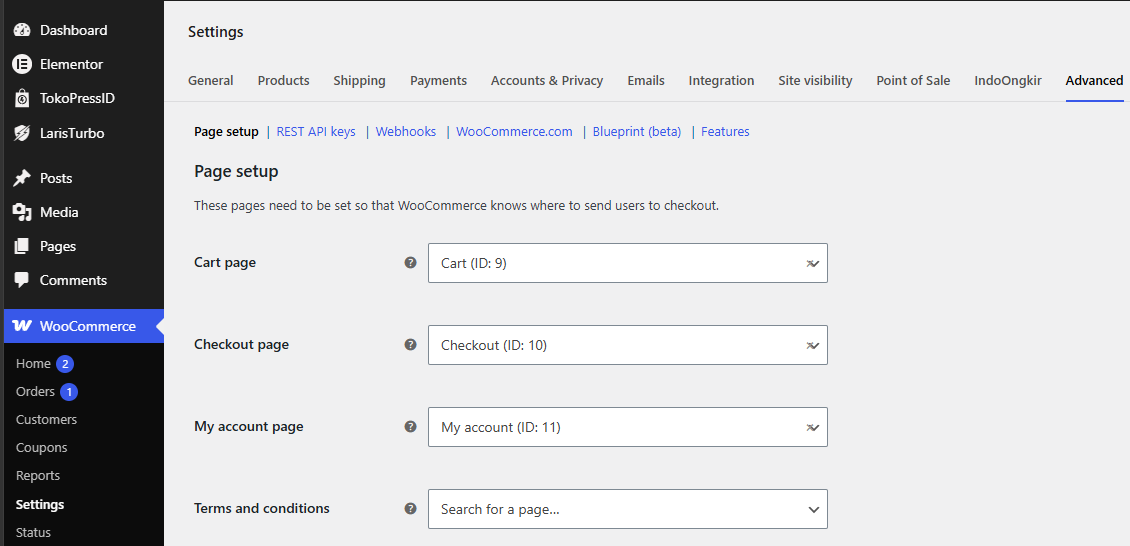
Task: Open the Webhooks subsection
Action: (406, 132)
